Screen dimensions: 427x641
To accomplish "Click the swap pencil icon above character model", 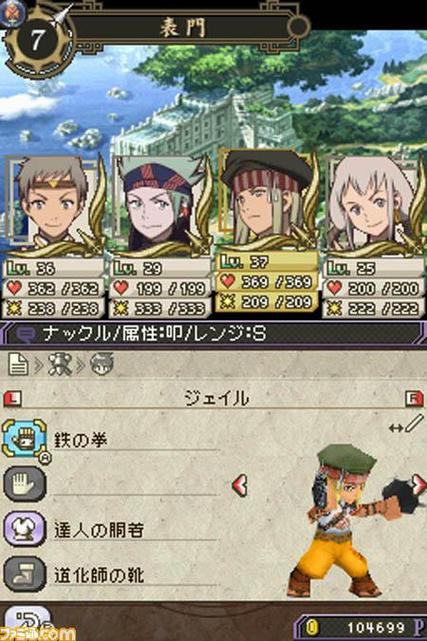I will pyautogui.click(x=406, y=425).
